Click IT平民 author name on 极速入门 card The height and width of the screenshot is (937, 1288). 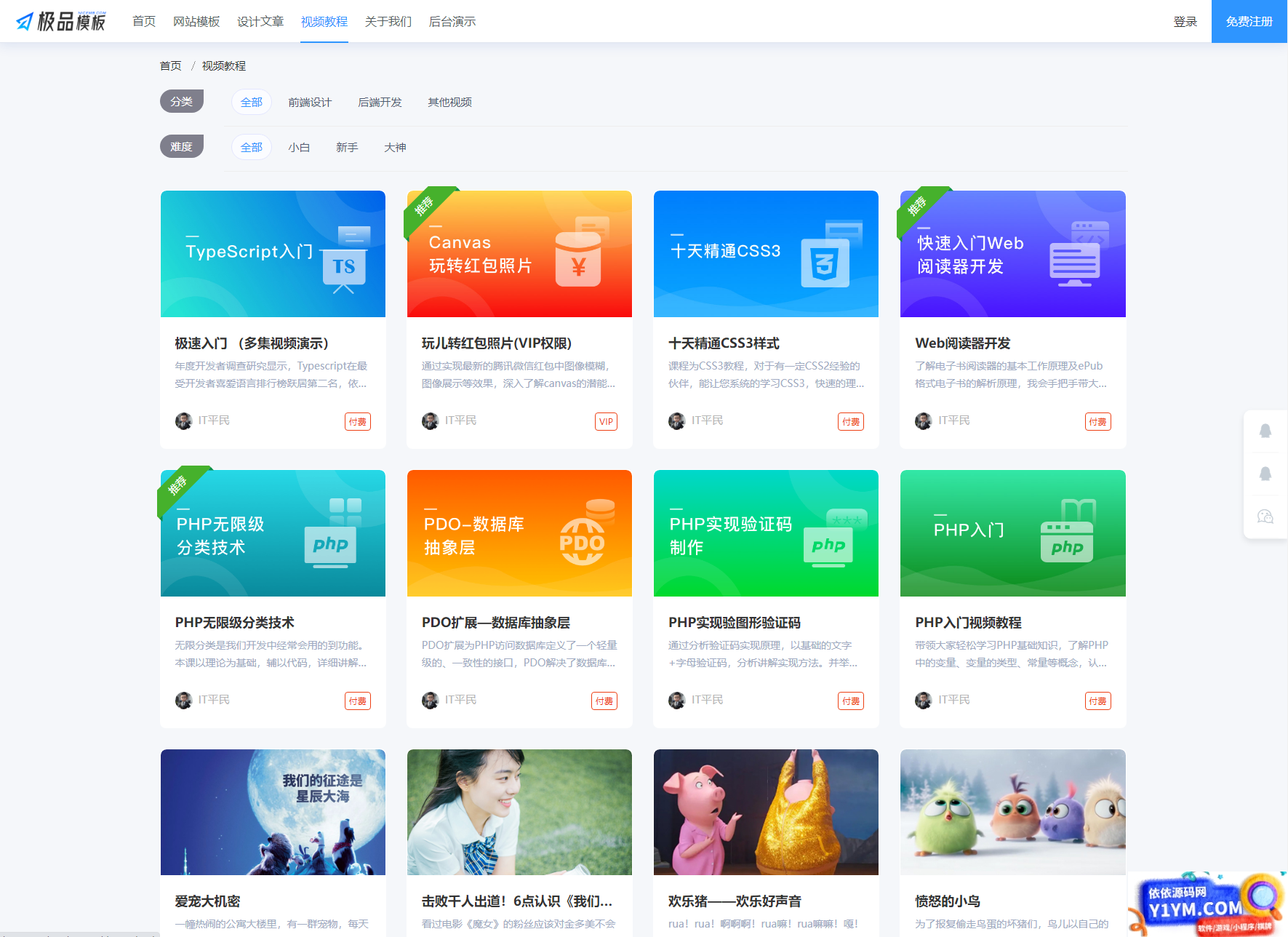[214, 420]
